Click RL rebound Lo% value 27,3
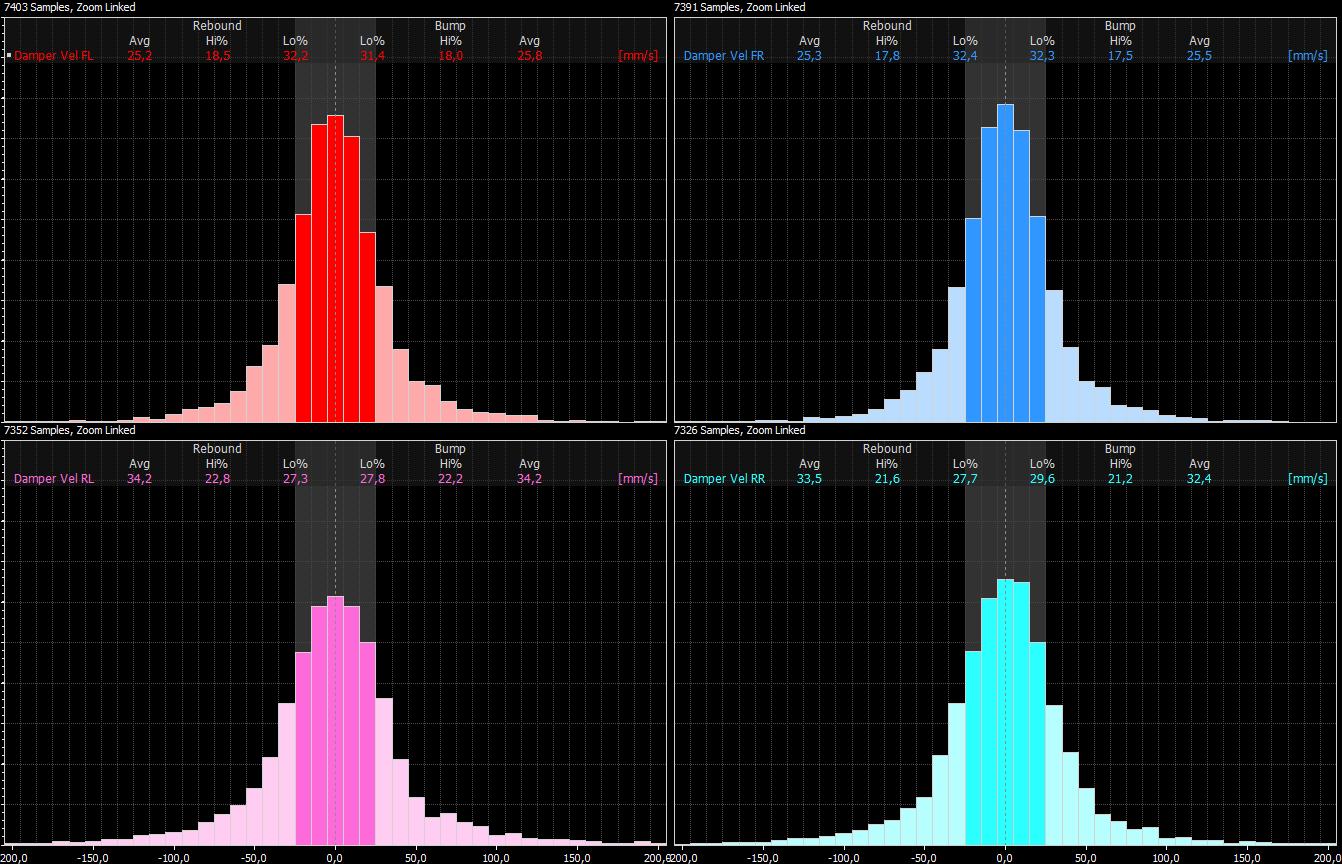The height and width of the screenshot is (864, 1342). point(295,479)
